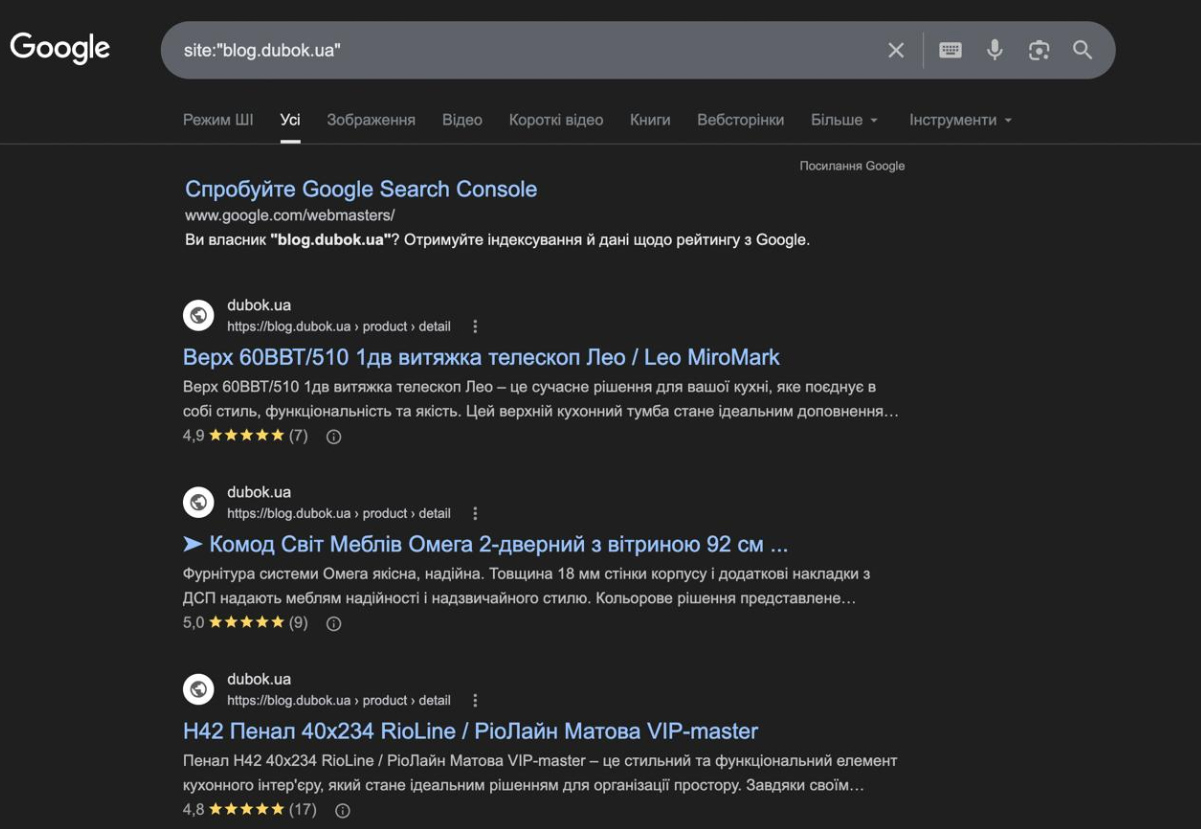
Task: Click info icon beside 4,9 rating
Action: 334,436
